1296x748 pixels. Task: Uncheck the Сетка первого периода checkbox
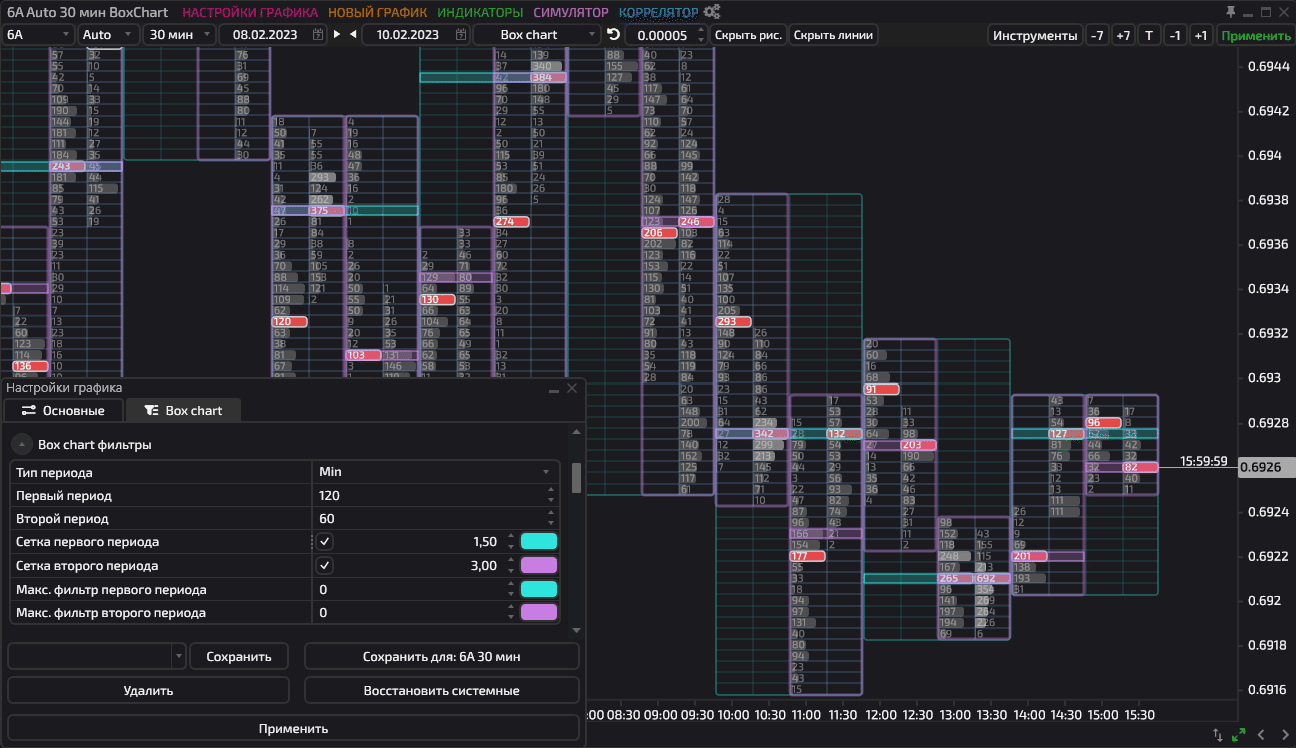tap(325, 542)
